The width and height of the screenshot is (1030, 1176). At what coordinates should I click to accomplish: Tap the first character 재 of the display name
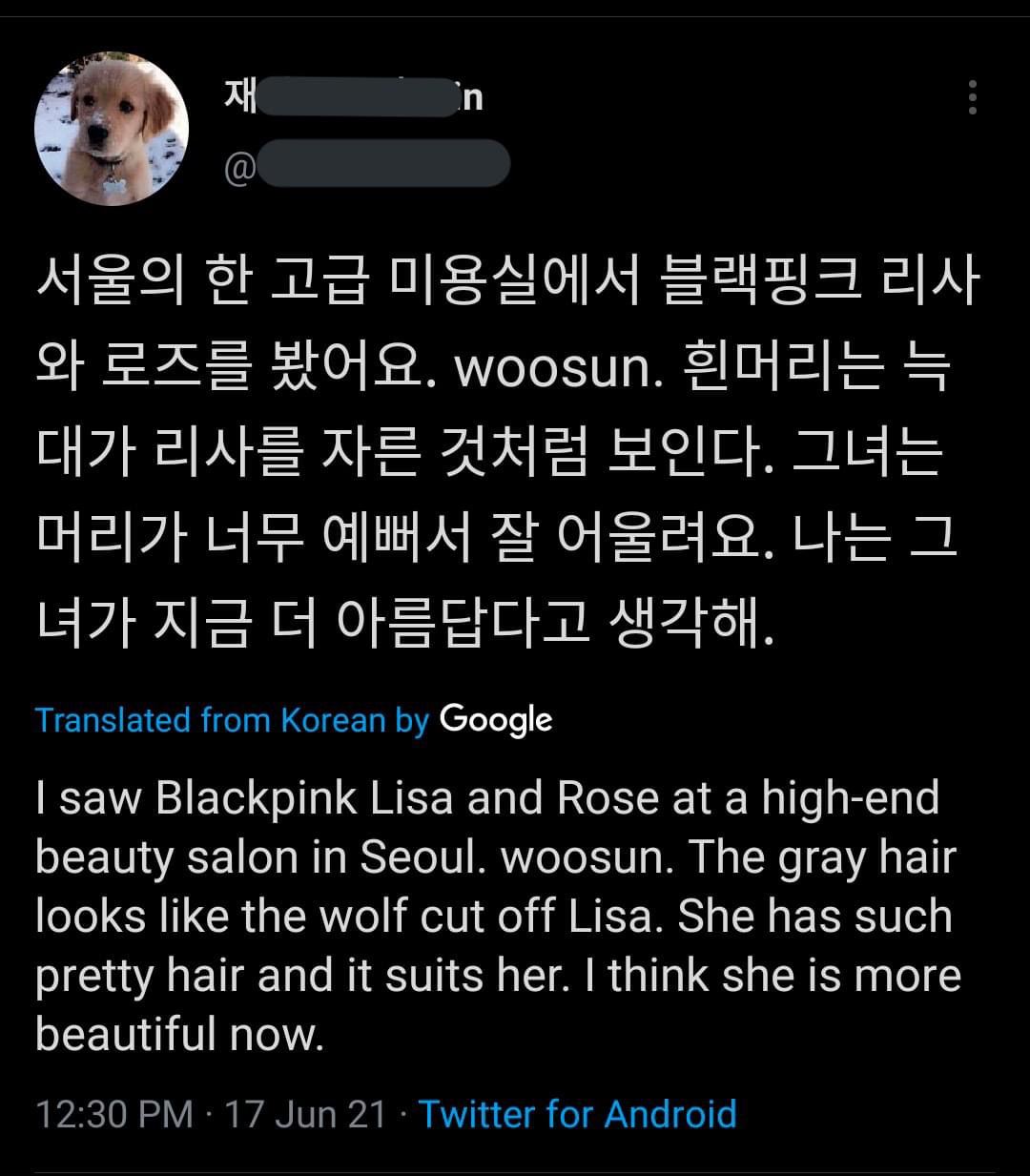point(240,96)
